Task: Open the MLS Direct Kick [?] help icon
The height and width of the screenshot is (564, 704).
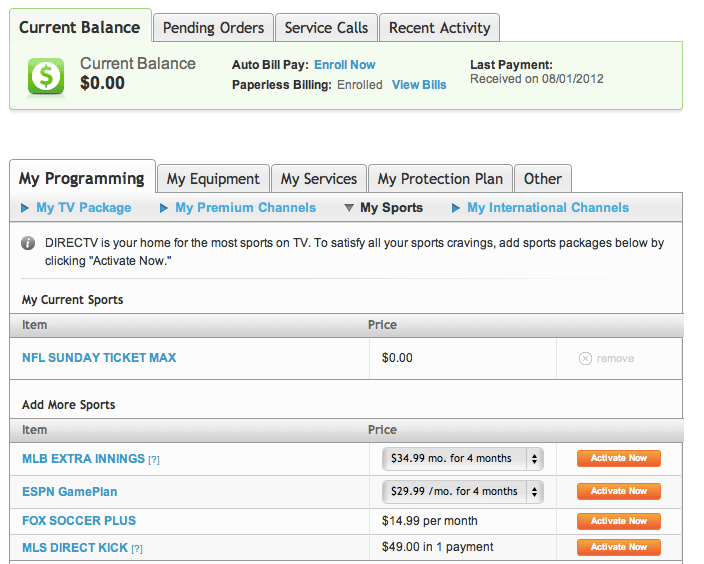Action: (x=137, y=549)
